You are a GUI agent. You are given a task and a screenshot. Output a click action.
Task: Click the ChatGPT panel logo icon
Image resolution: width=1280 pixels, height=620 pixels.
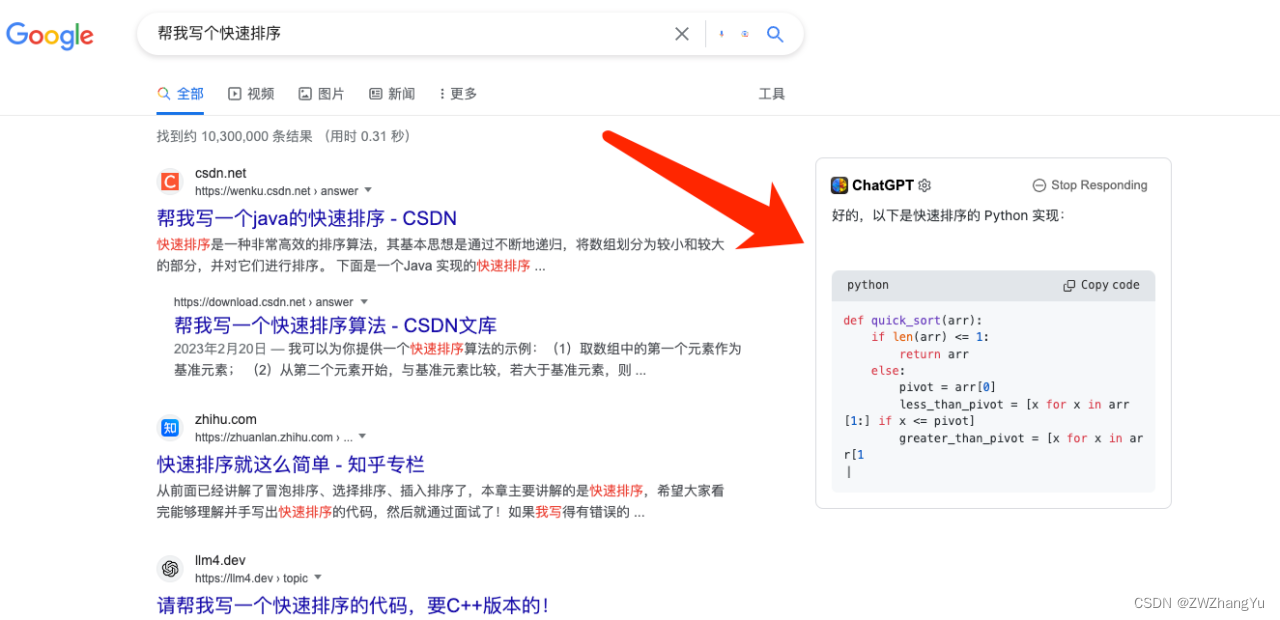[x=839, y=185]
